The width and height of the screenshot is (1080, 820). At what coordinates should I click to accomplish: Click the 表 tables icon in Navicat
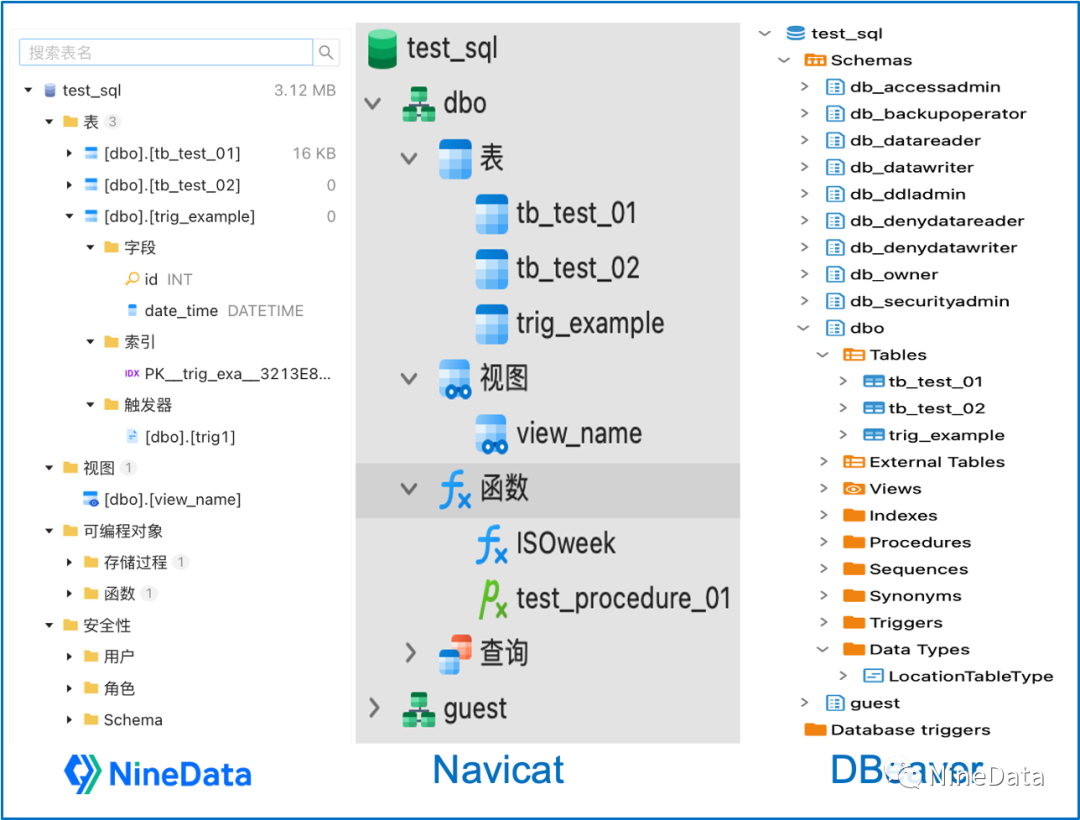pyautogui.click(x=455, y=159)
